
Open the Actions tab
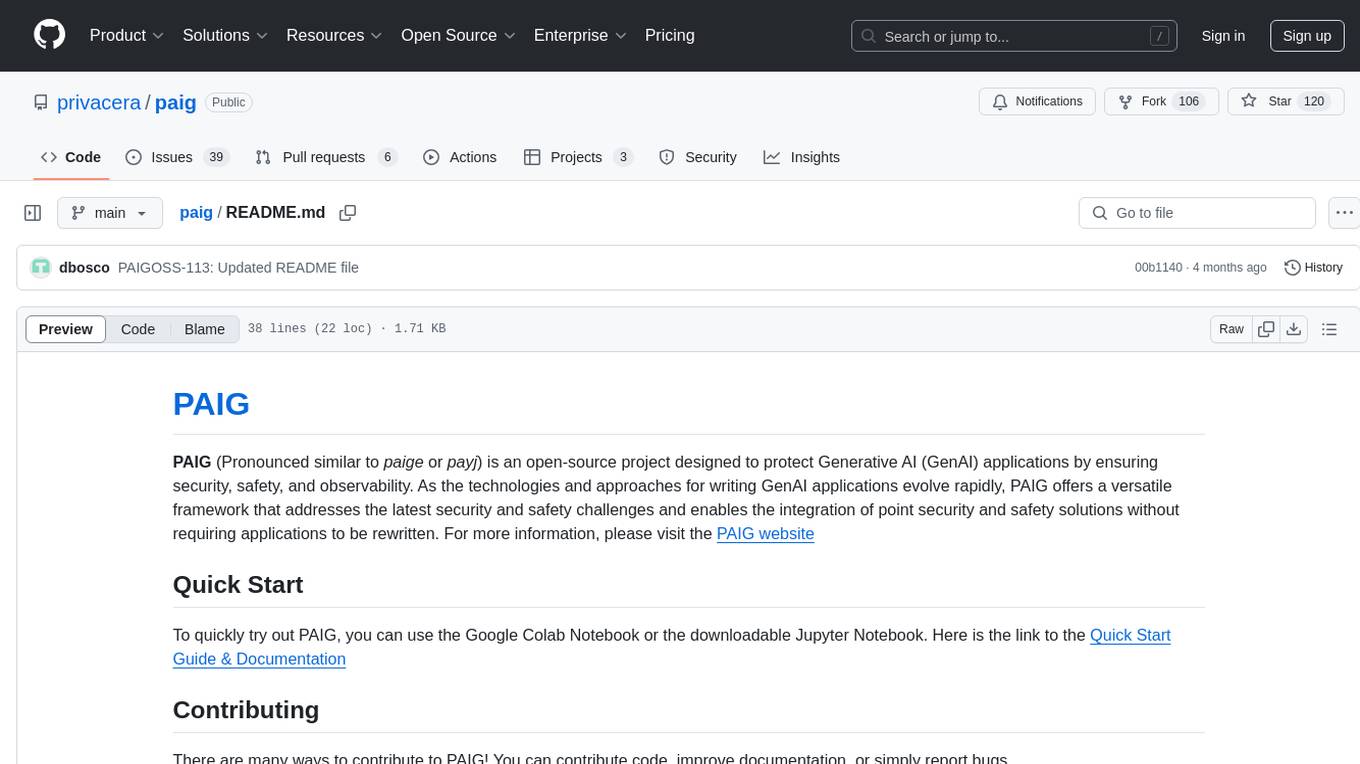(460, 157)
